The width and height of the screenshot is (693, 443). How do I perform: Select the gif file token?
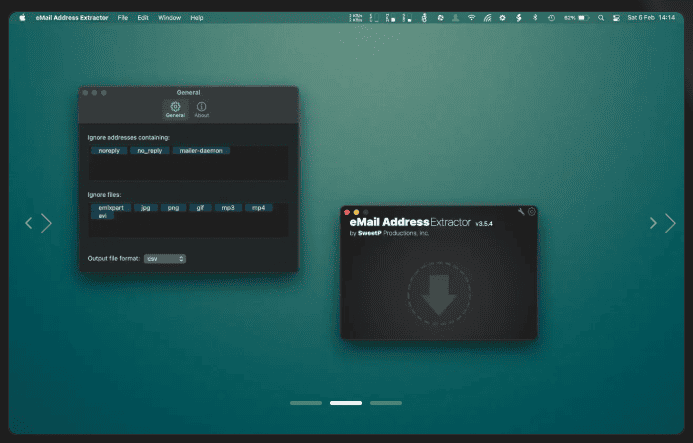200,208
